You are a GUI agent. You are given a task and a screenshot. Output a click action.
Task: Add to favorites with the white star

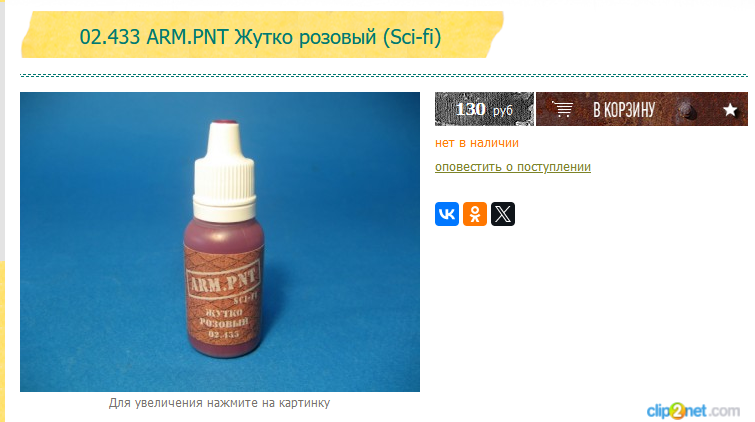(x=730, y=110)
